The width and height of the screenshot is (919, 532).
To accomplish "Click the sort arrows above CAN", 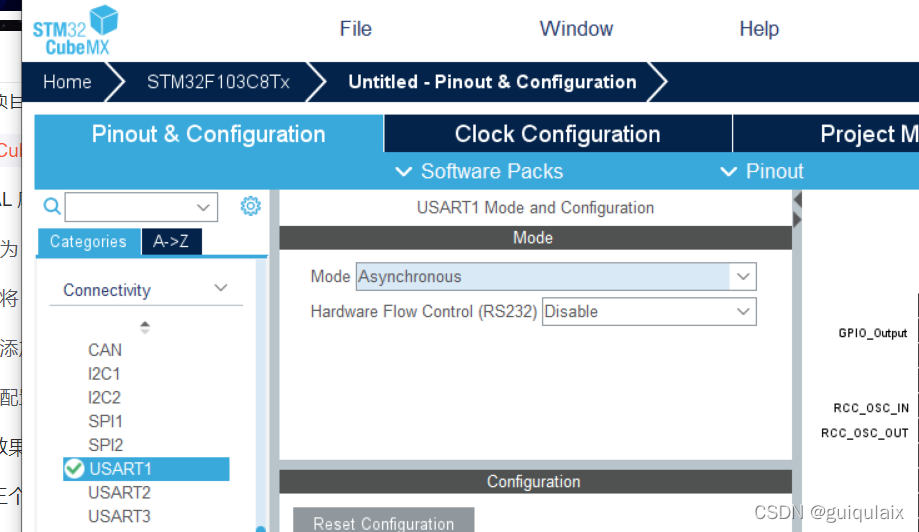I will 145,327.
